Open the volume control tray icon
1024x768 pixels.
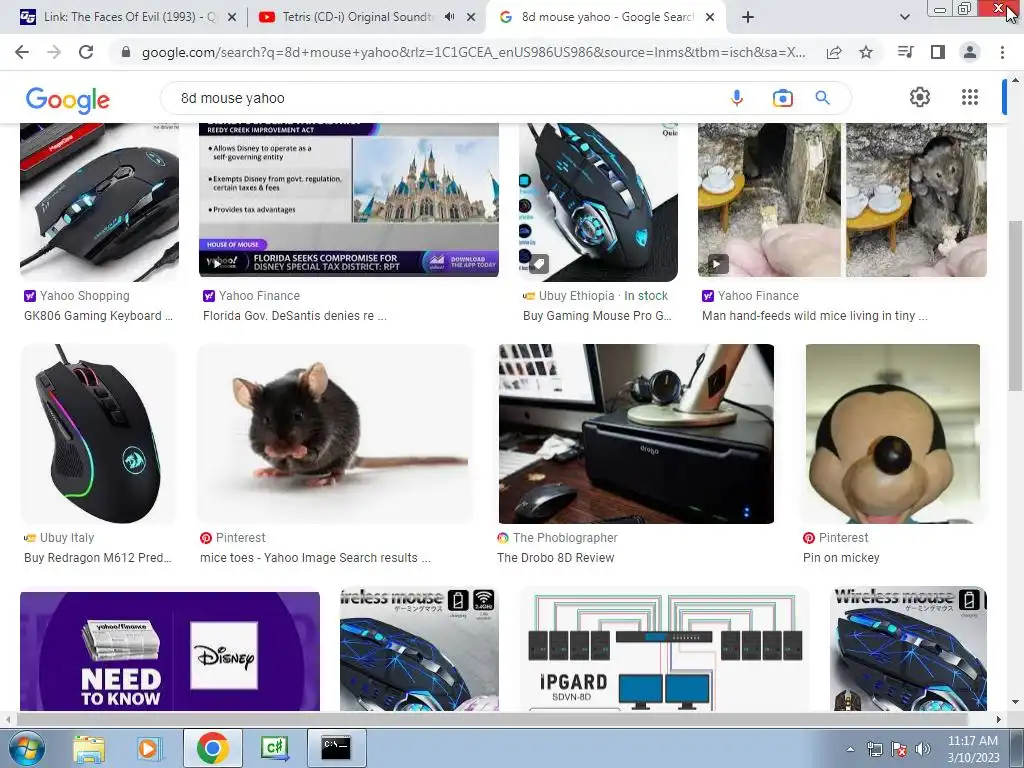point(922,749)
